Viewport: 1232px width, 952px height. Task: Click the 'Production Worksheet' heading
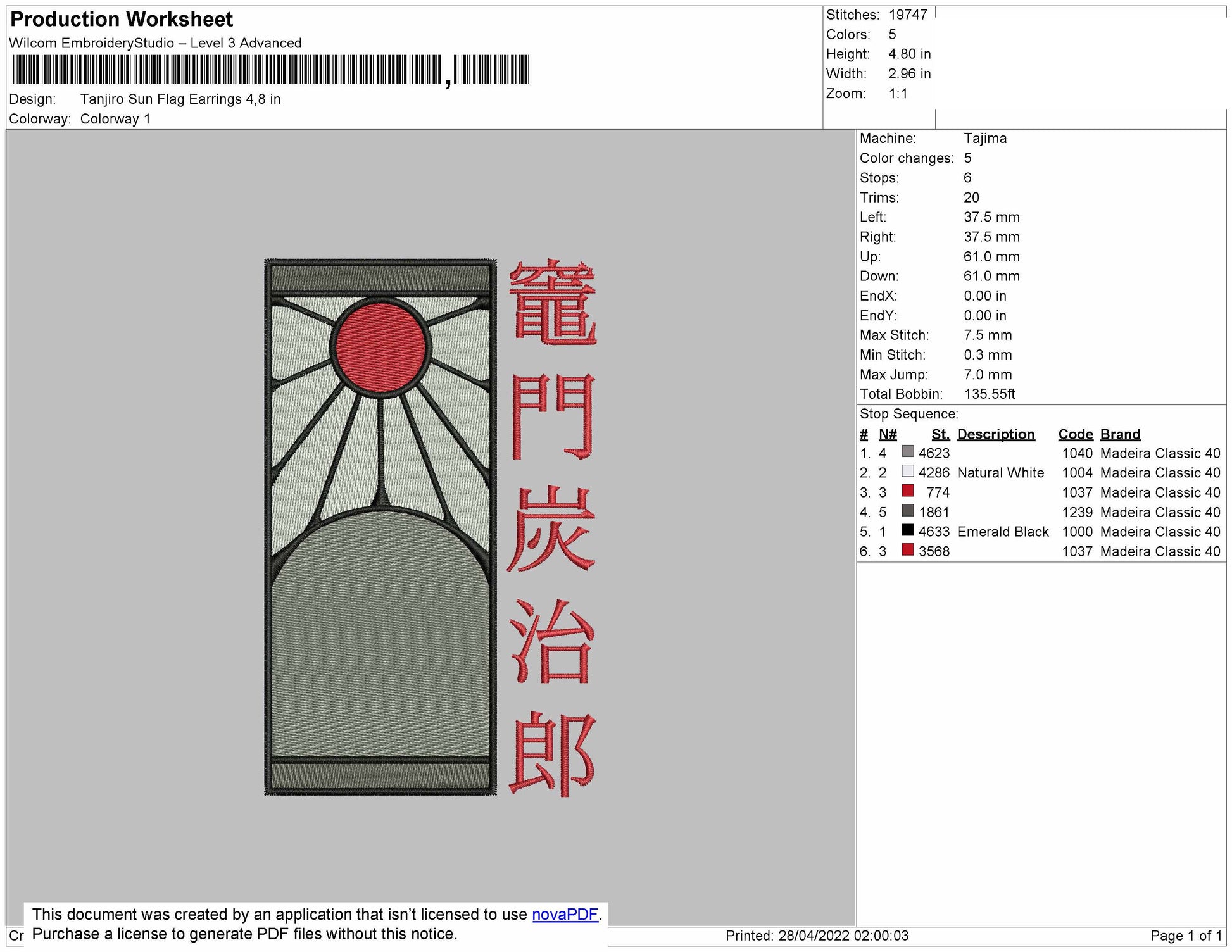(122, 19)
